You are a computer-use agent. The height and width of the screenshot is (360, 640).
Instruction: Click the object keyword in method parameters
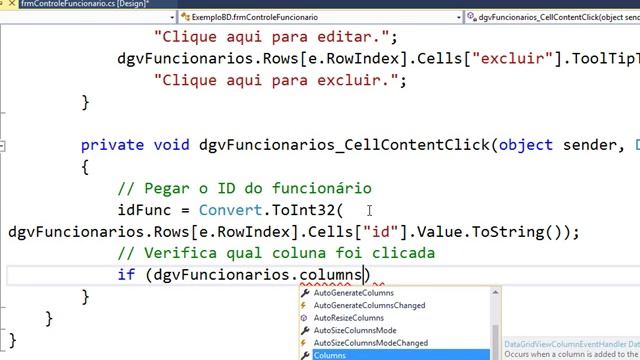[x=526, y=145]
